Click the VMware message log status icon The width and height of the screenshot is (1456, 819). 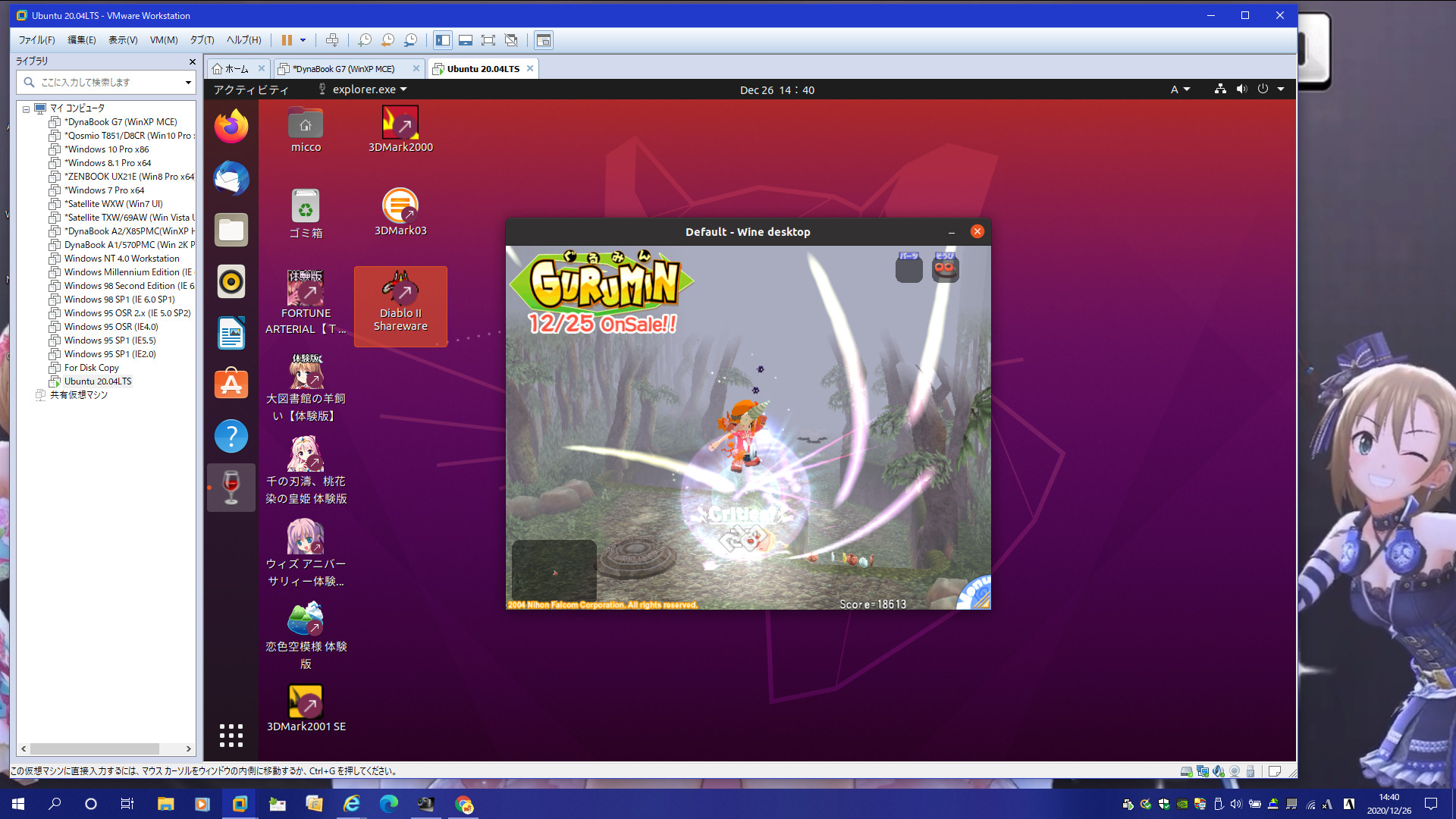pyautogui.click(x=1275, y=771)
